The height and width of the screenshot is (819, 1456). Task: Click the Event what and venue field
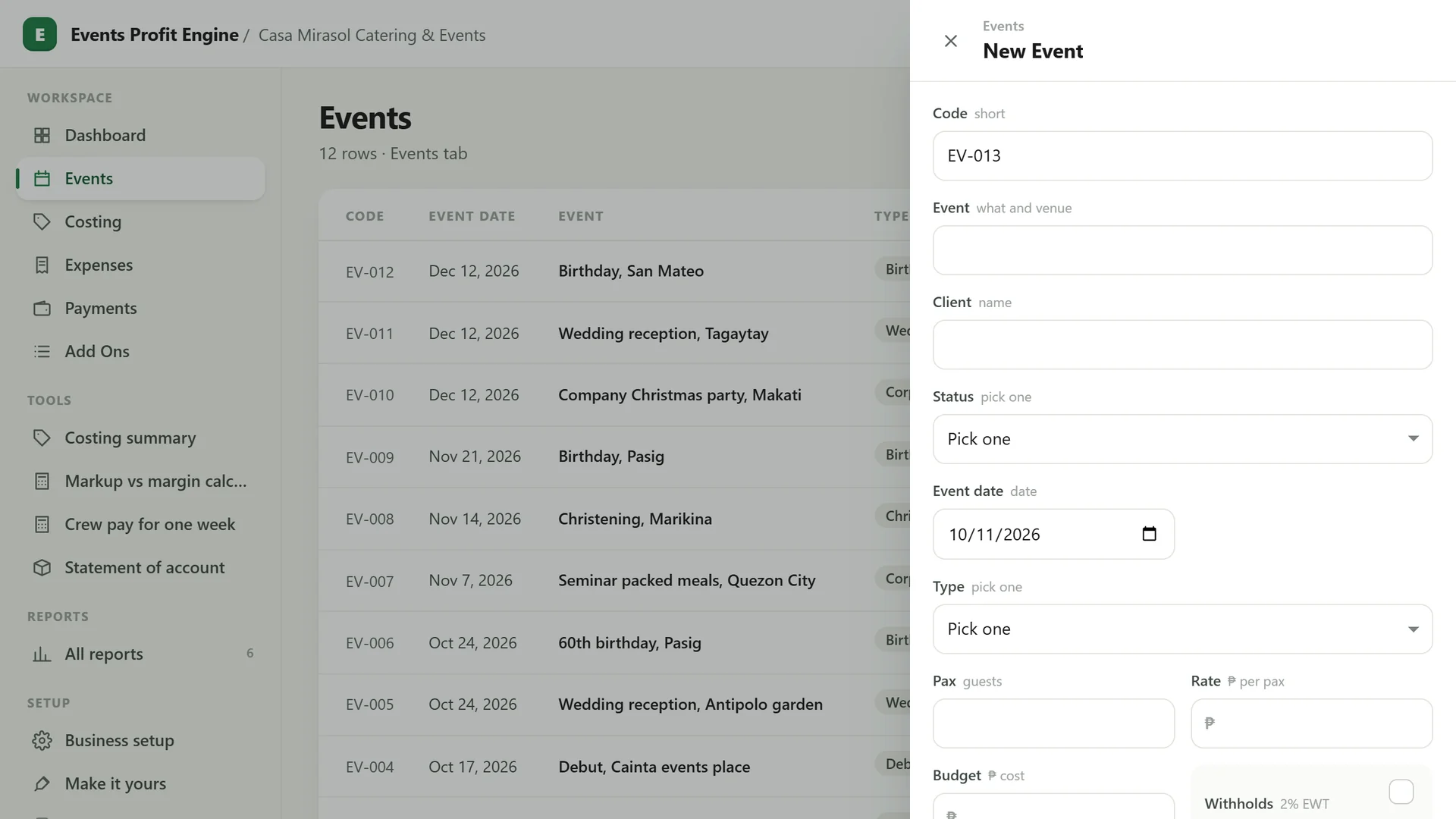tap(1182, 250)
